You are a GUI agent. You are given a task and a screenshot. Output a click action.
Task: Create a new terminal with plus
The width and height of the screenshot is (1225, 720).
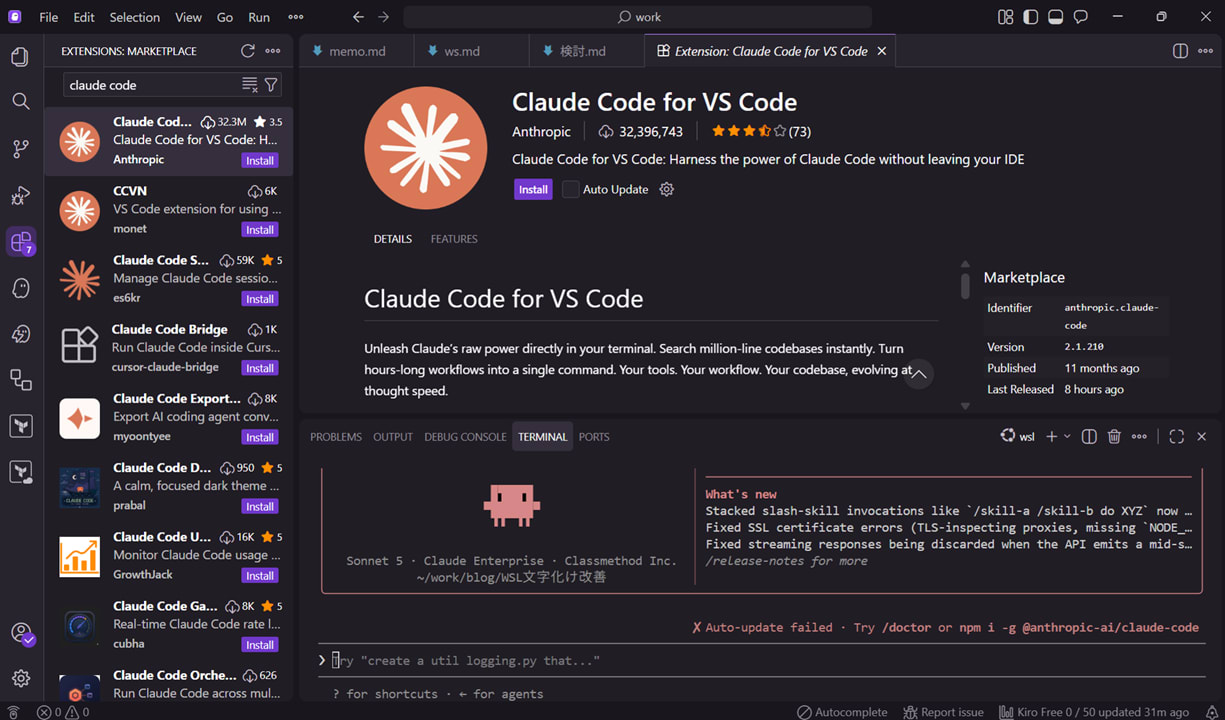click(x=1051, y=437)
